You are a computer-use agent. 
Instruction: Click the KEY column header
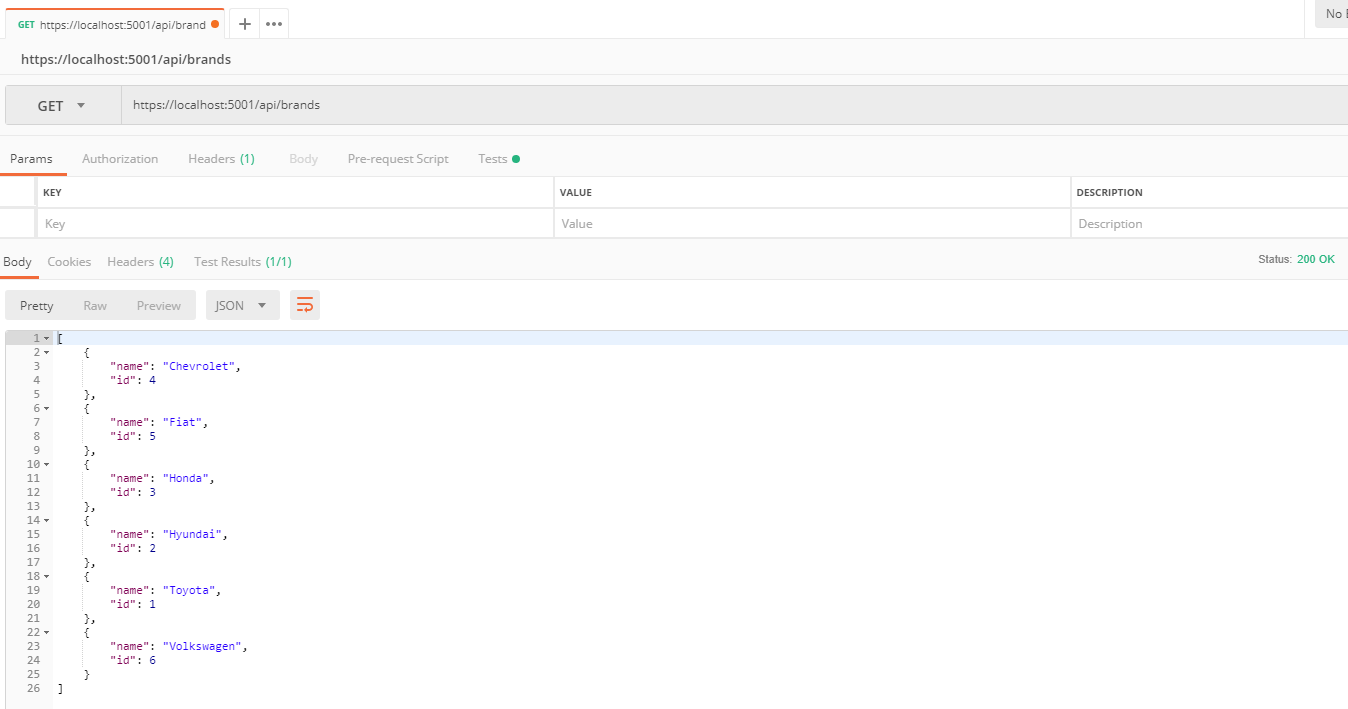pos(52,192)
